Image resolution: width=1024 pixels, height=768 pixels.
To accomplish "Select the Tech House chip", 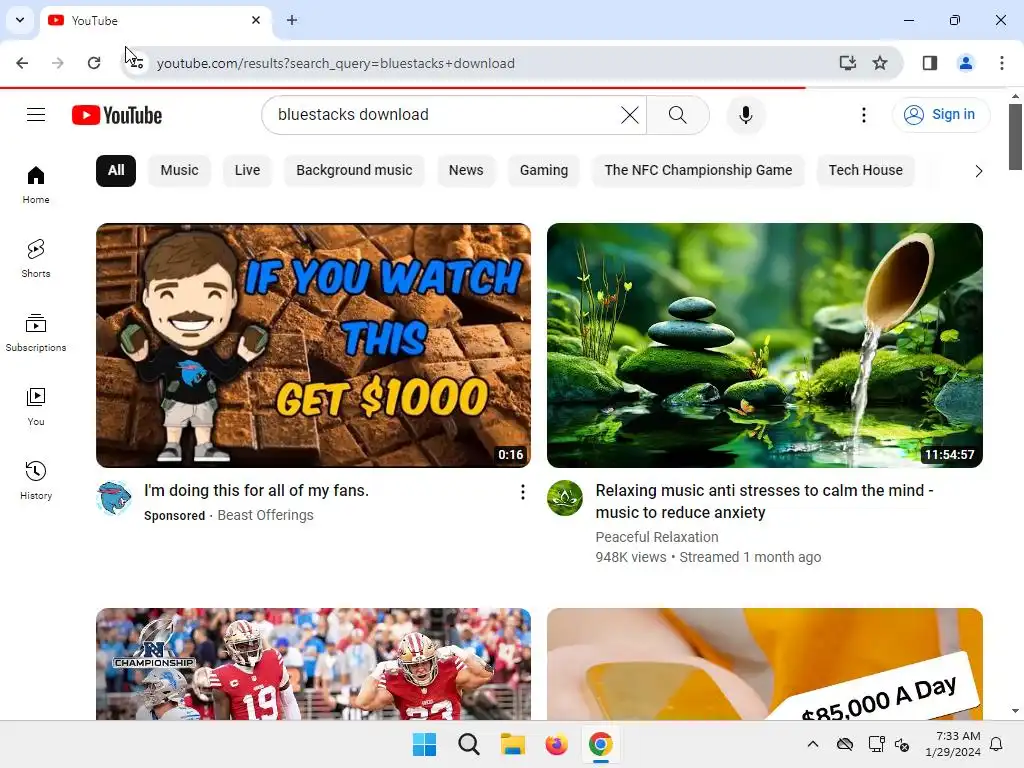I will pos(866,170).
